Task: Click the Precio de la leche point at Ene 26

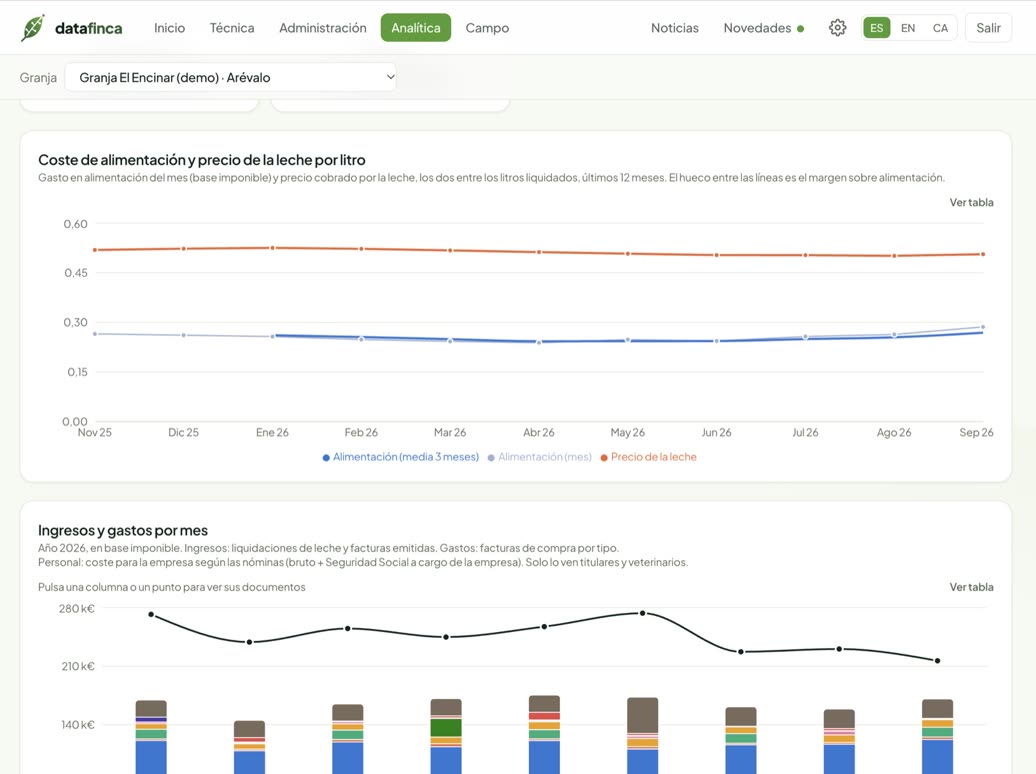Action: (x=272, y=248)
